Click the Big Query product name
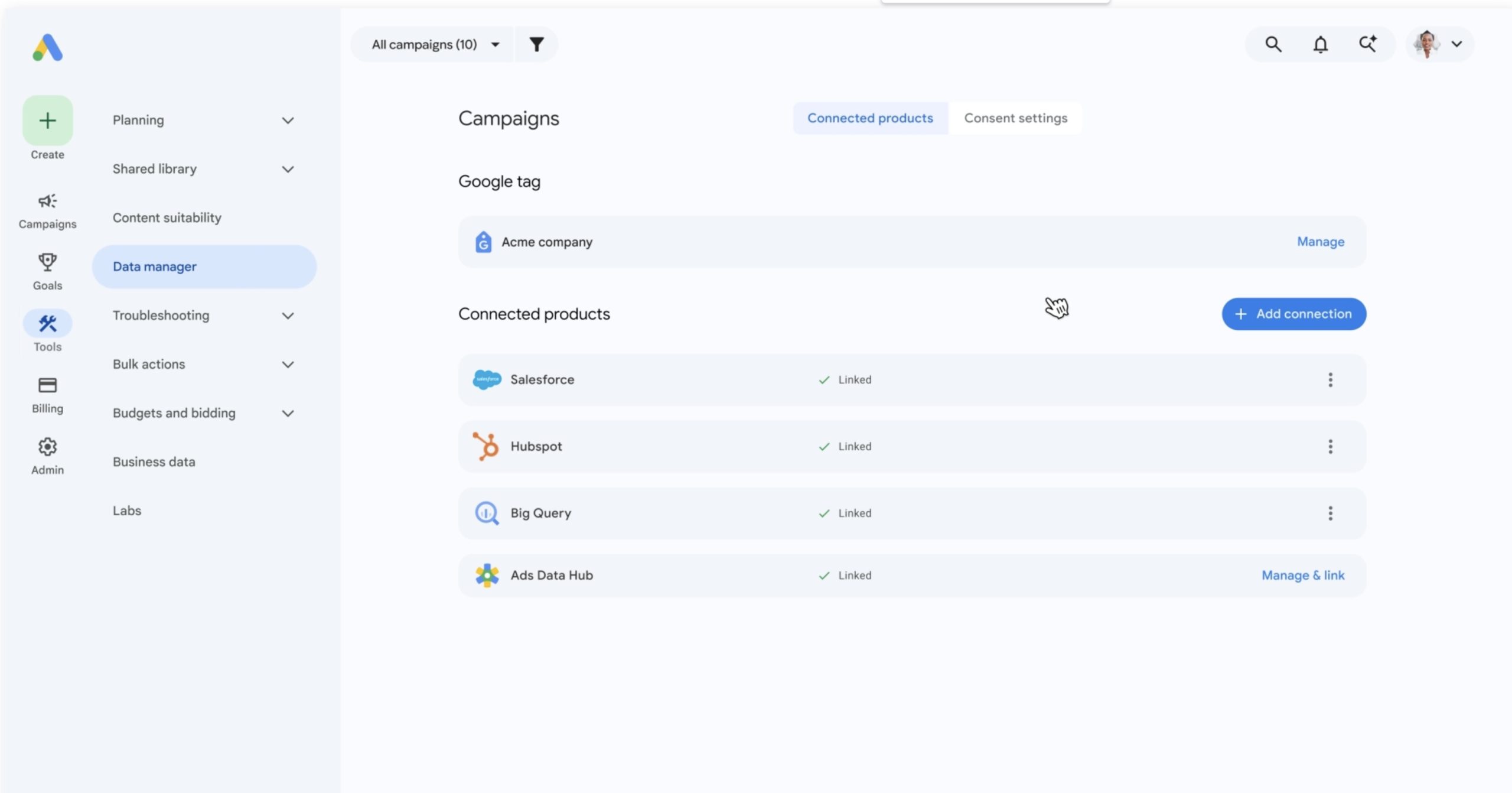Image resolution: width=1512 pixels, height=793 pixels. pyautogui.click(x=541, y=513)
